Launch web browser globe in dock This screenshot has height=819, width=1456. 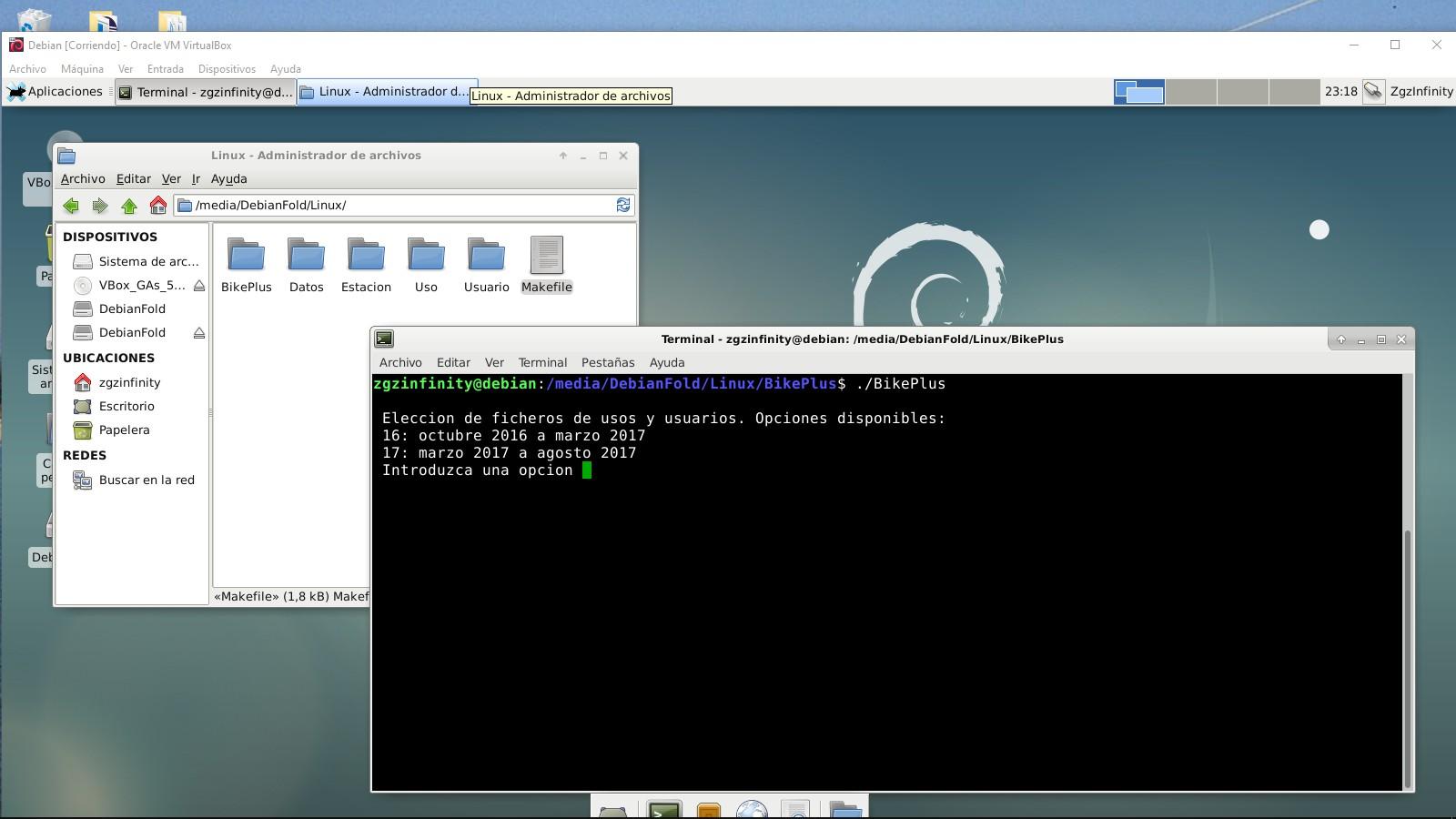click(753, 808)
